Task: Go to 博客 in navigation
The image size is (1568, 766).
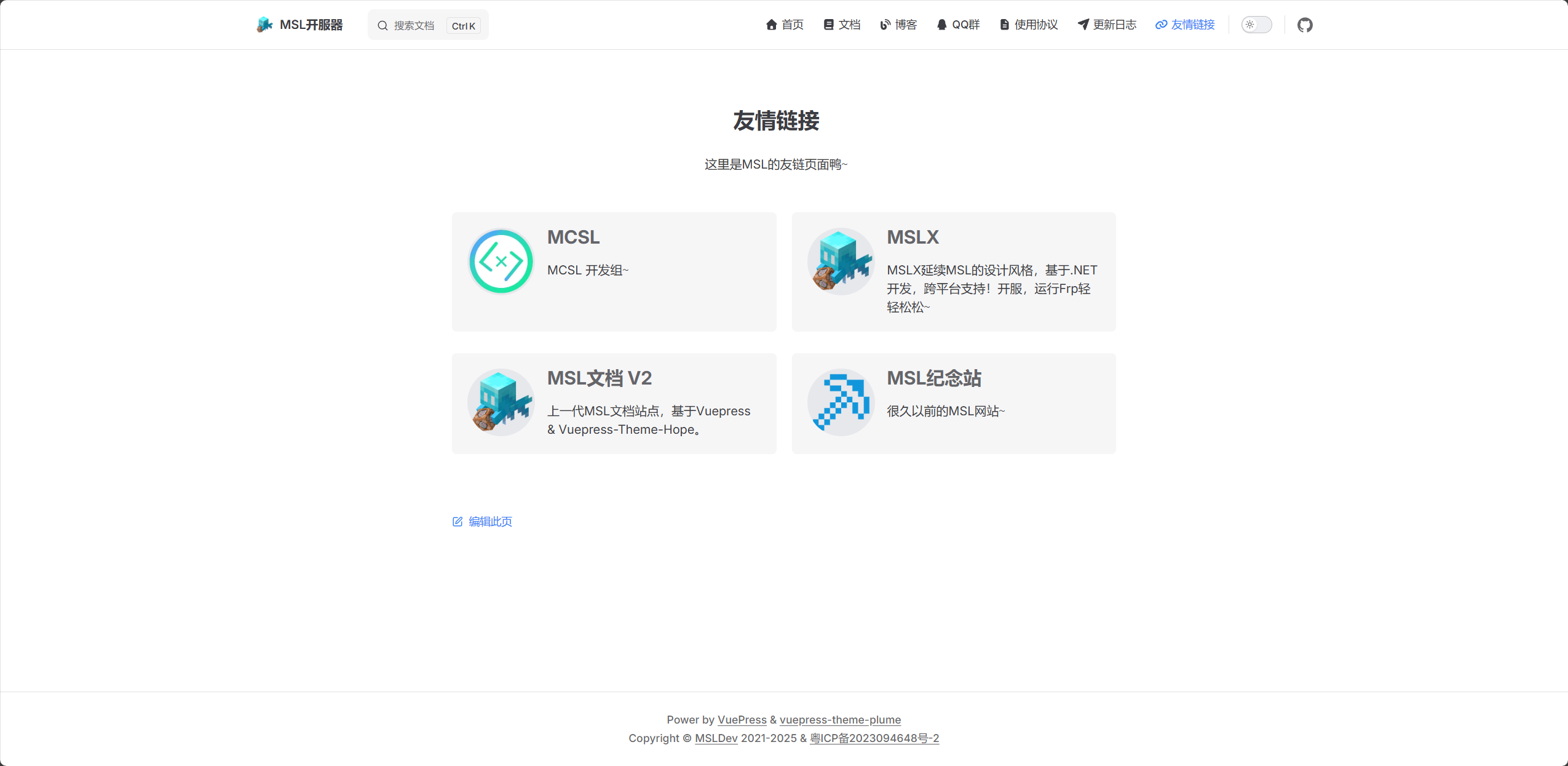Action: tap(899, 25)
